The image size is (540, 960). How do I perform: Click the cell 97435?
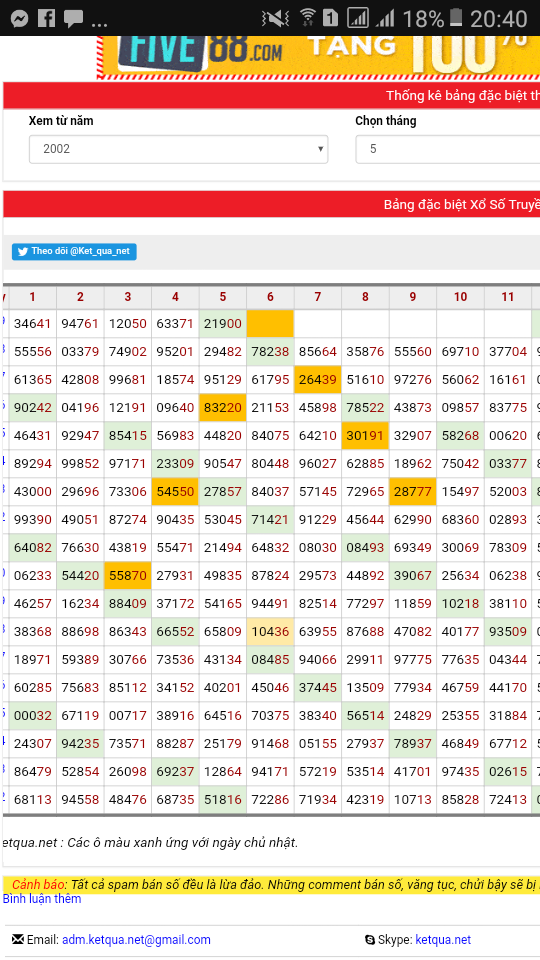point(460,772)
